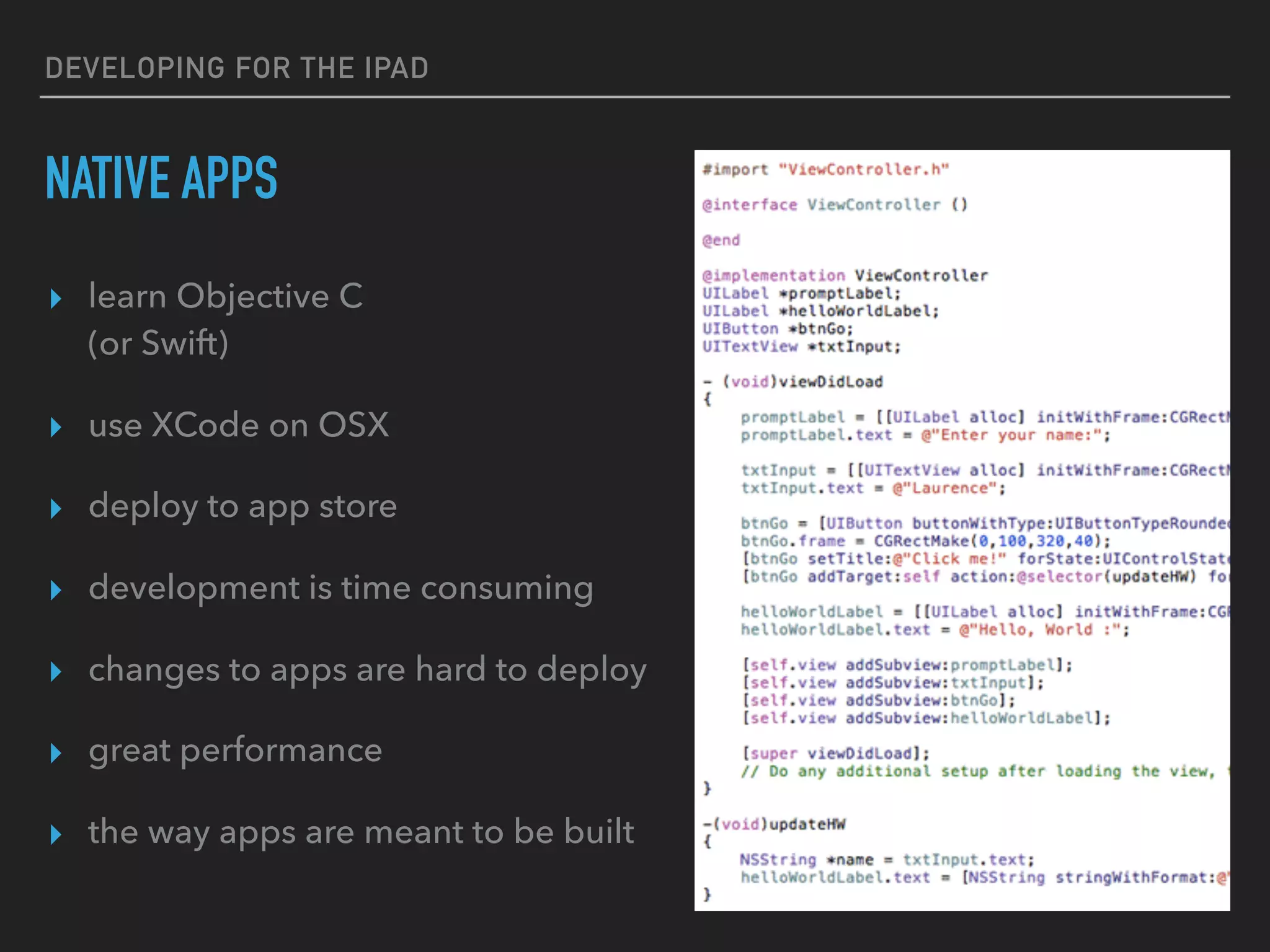The image size is (1270, 952).
Task: Click the 'UIButton *btnGo;' declaration
Action: tap(778, 329)
